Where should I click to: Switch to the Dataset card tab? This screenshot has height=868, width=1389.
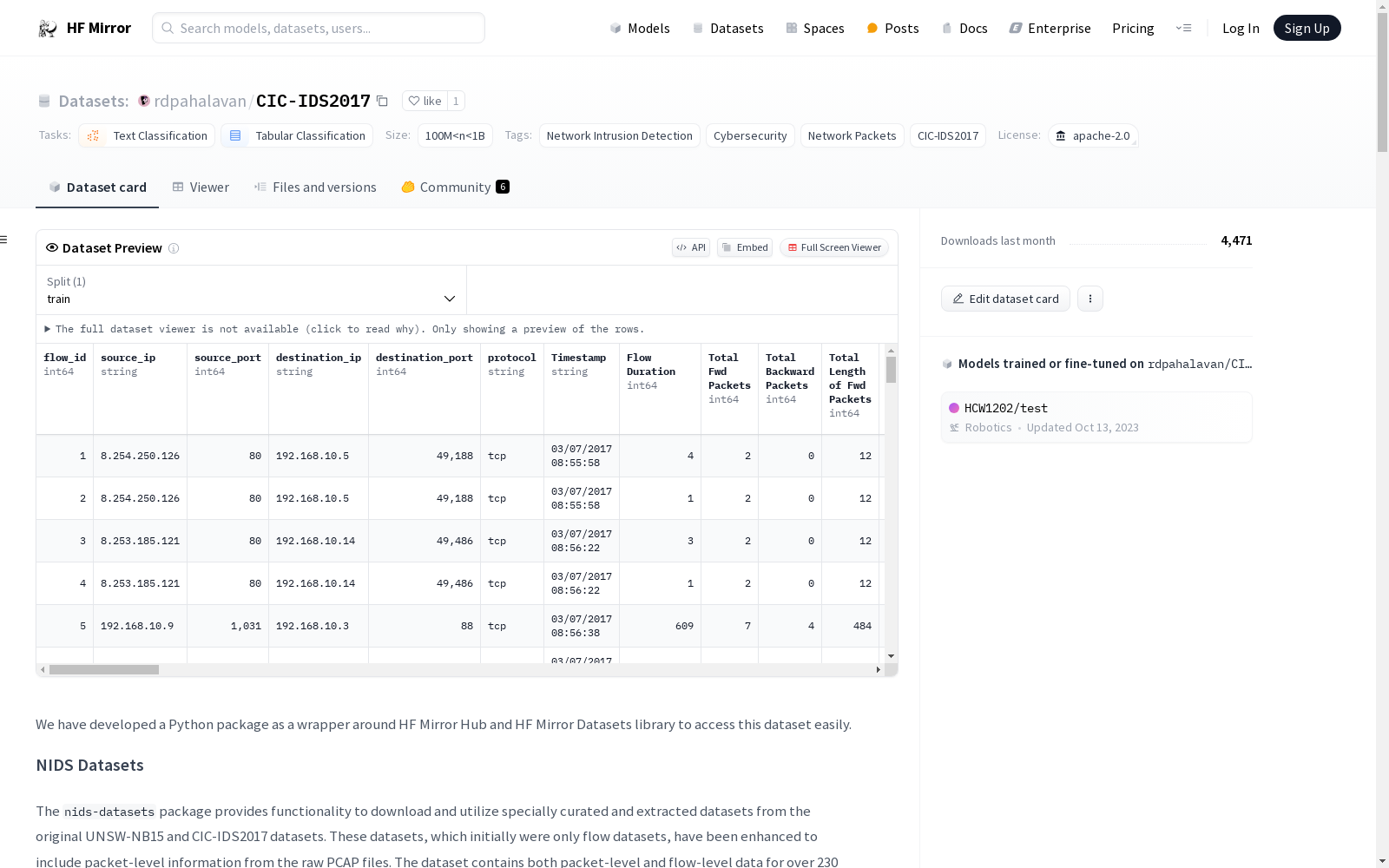[97, 187]
